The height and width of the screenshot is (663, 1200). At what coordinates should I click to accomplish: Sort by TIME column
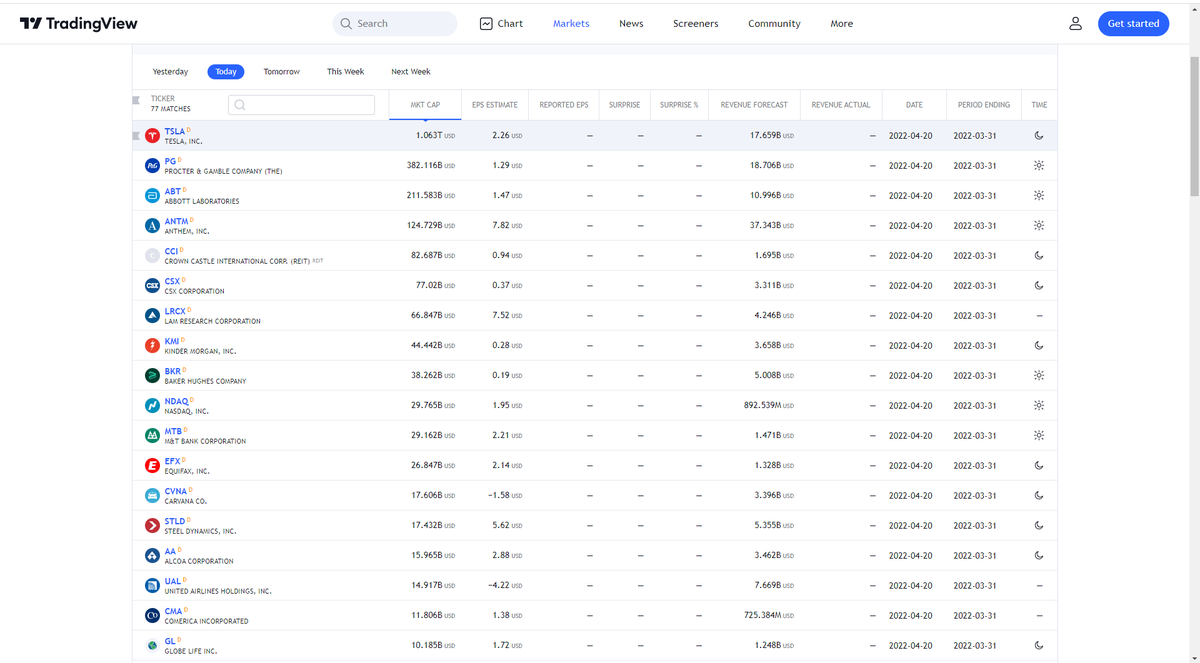pyautogui.click(x=1039, y=104)
